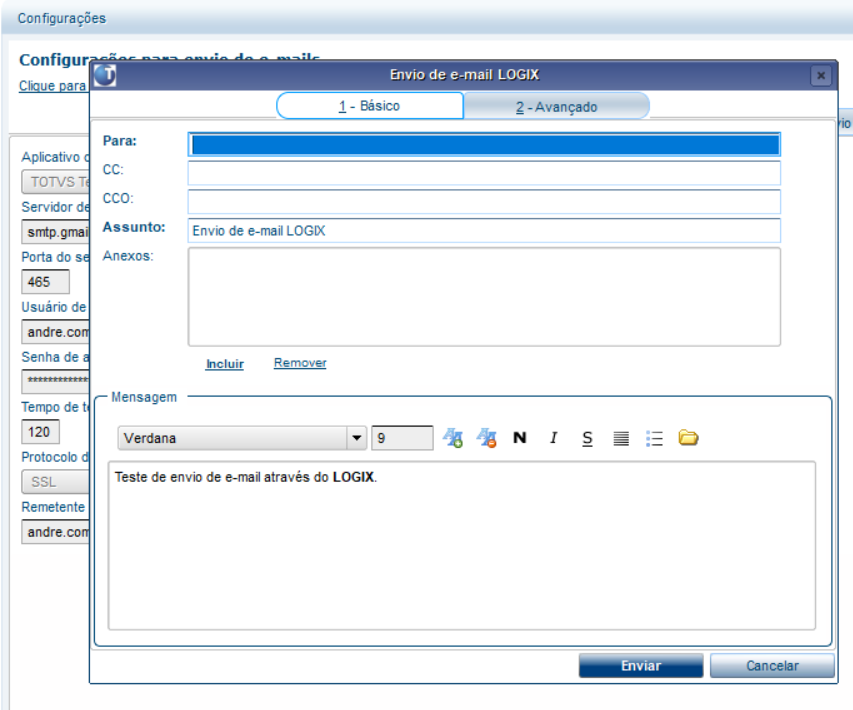This screenshot has height=710, width=853.
Task: Click into the CCO field
Action: 484,202
